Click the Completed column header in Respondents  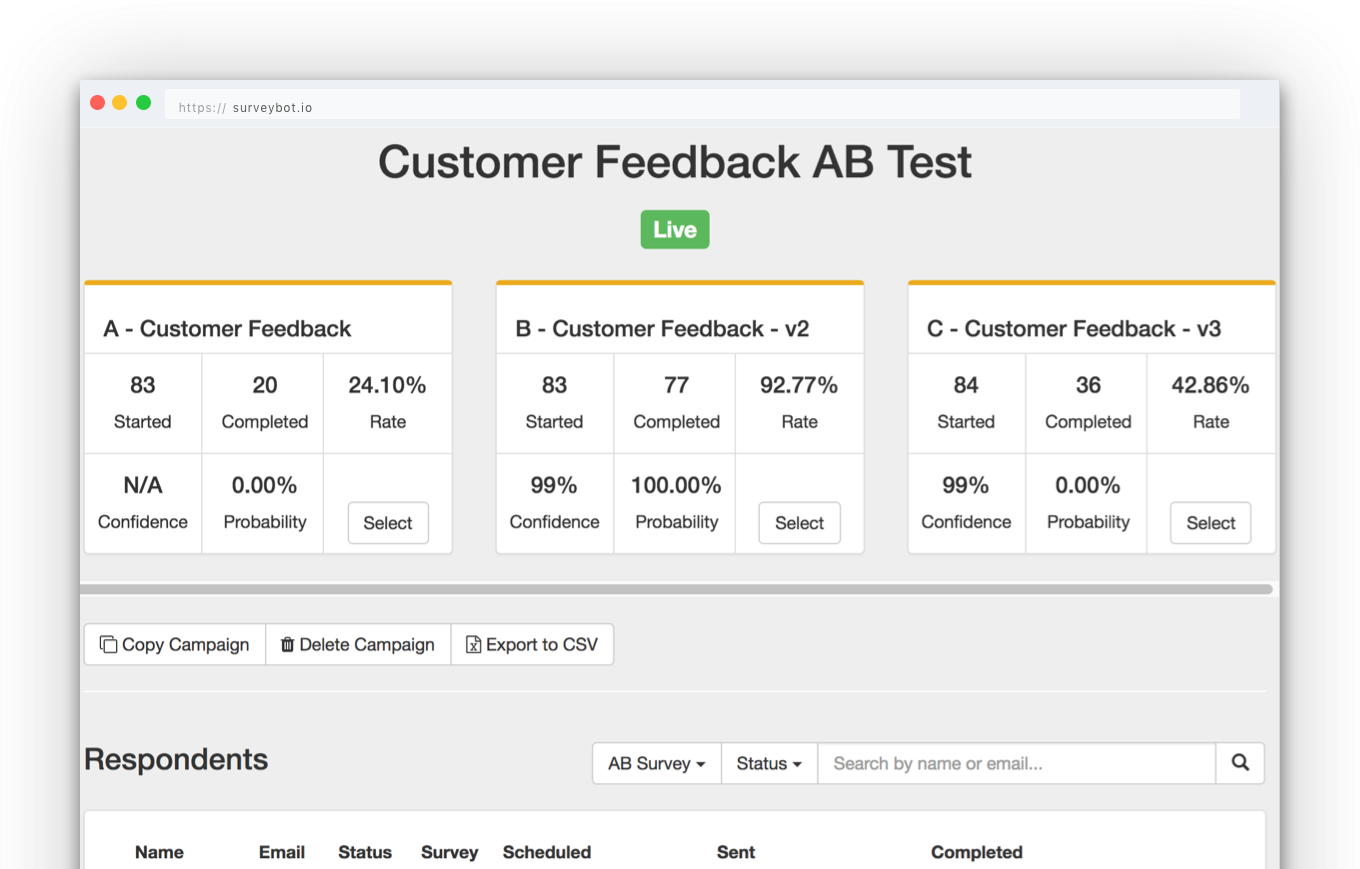(976, 852)
